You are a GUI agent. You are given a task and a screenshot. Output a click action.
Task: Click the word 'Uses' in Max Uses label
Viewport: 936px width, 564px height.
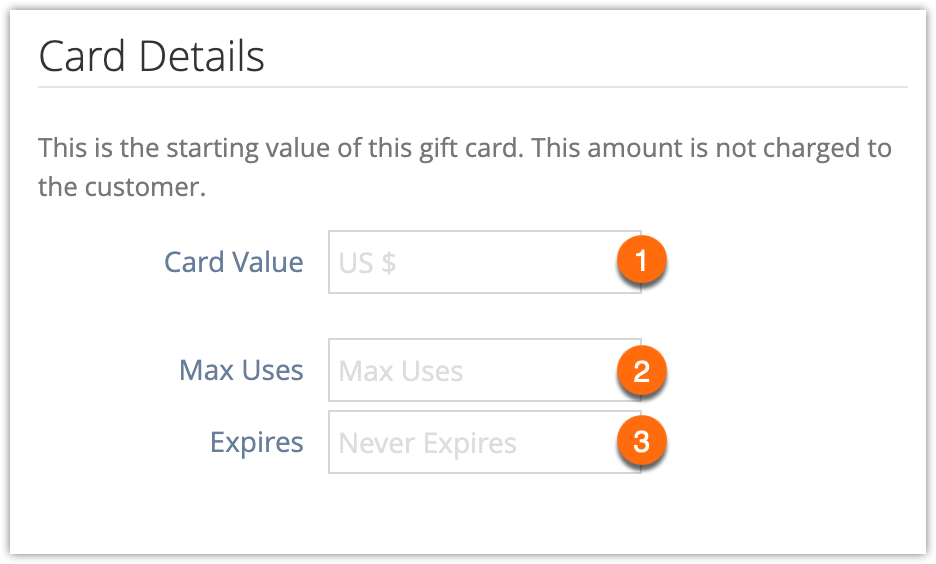273,370
